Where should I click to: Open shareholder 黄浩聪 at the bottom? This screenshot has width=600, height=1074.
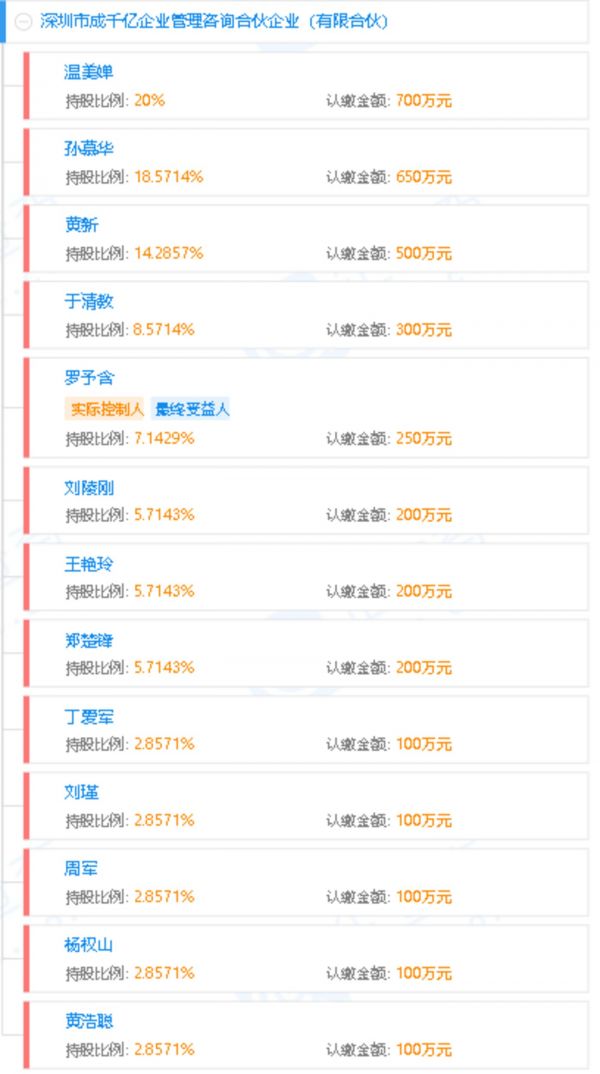pos(89,1021)
